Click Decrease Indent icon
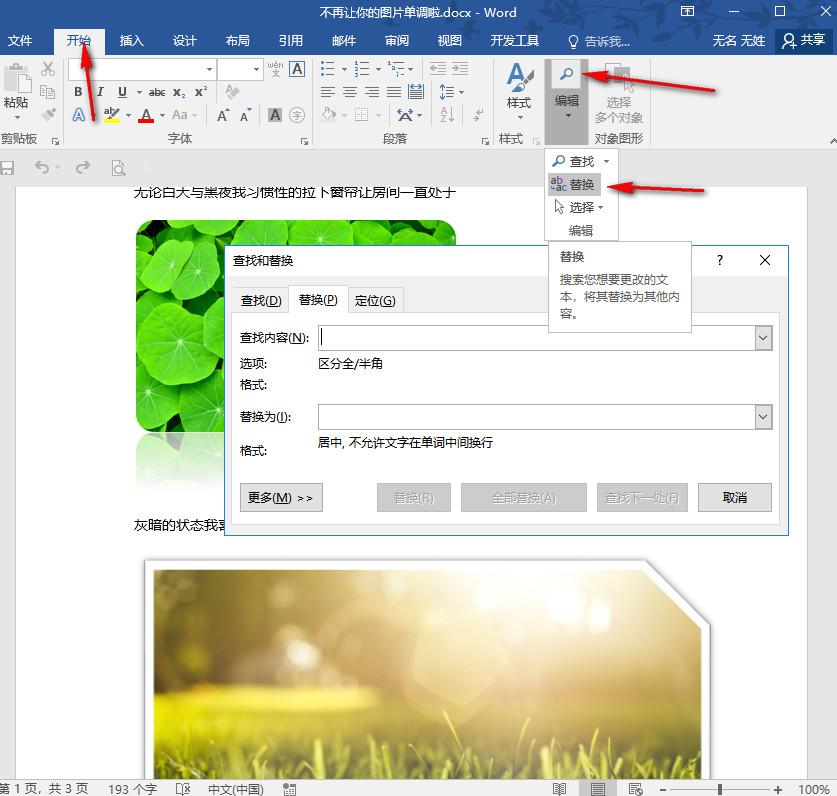This screenshot has width=837, height=796. point(438,68)
